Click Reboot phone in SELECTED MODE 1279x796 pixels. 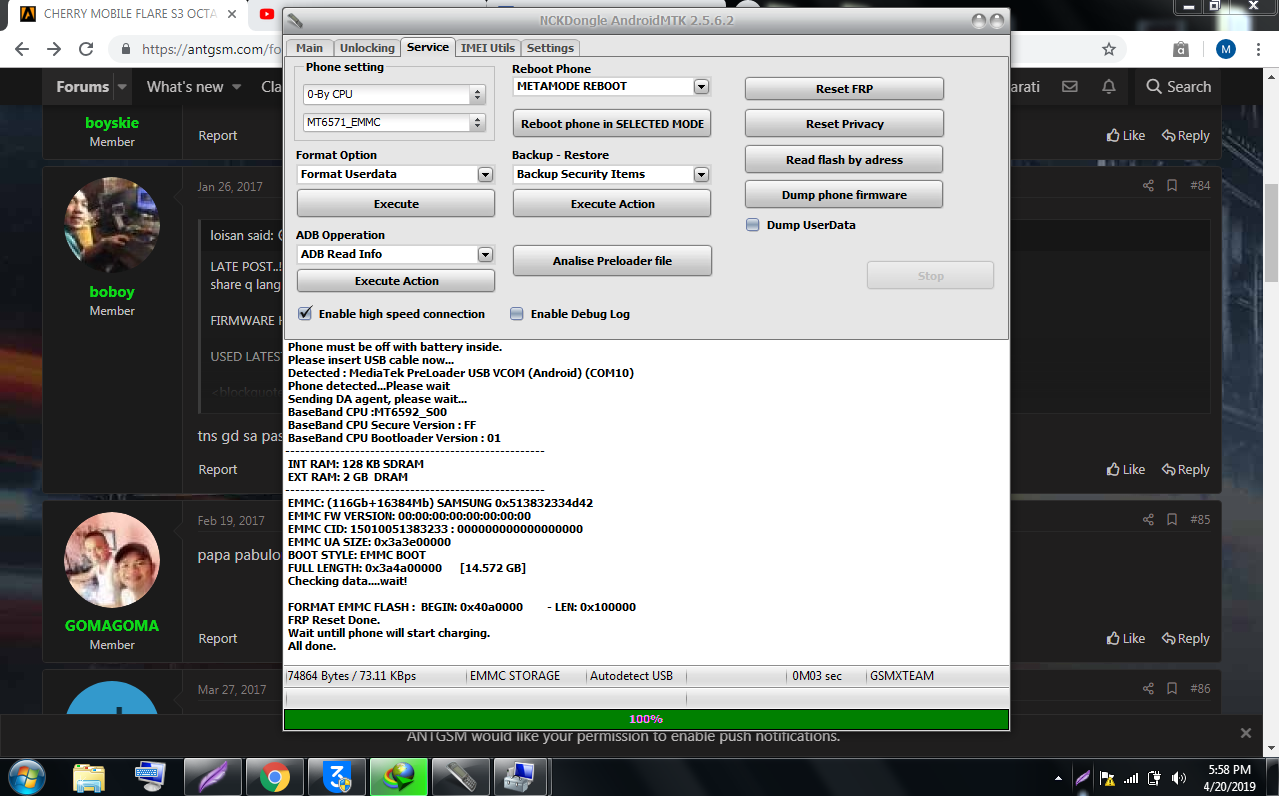coord(612,124)
